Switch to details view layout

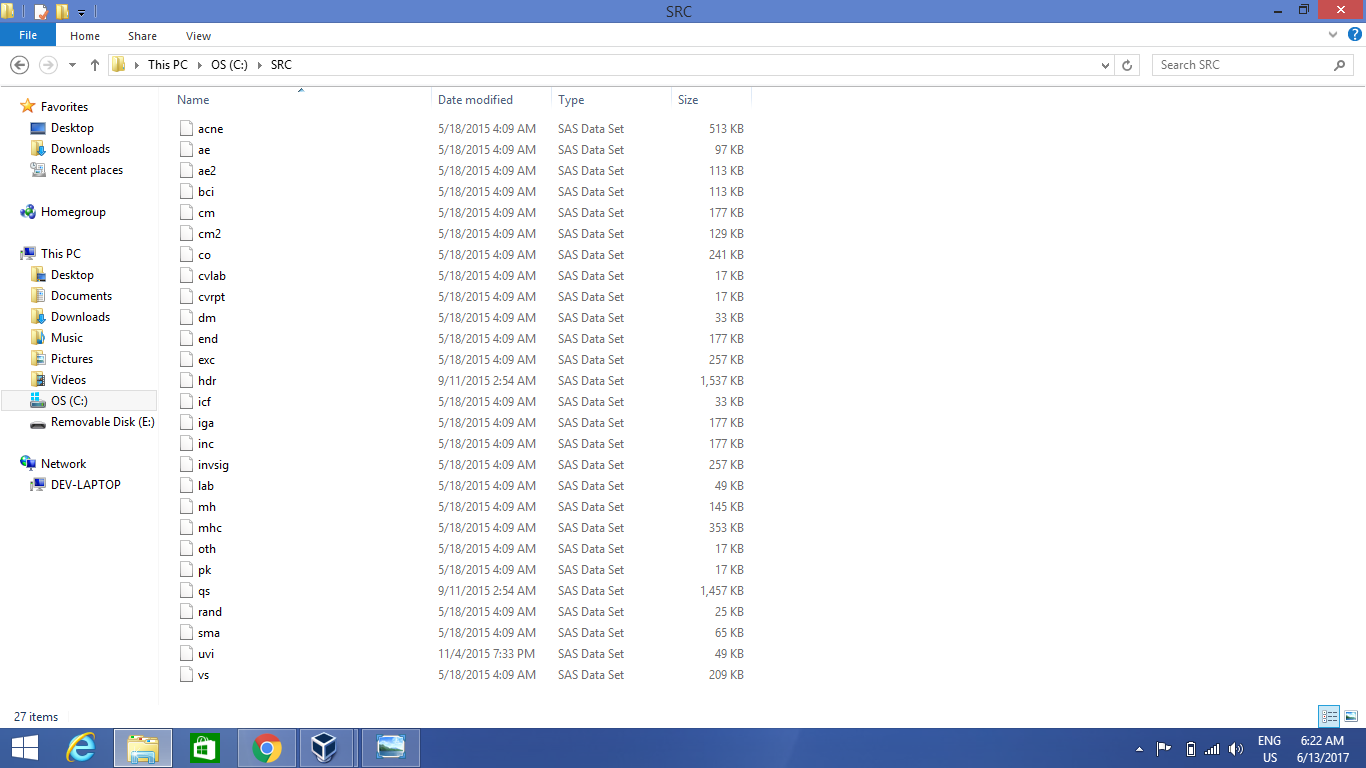1329,716
